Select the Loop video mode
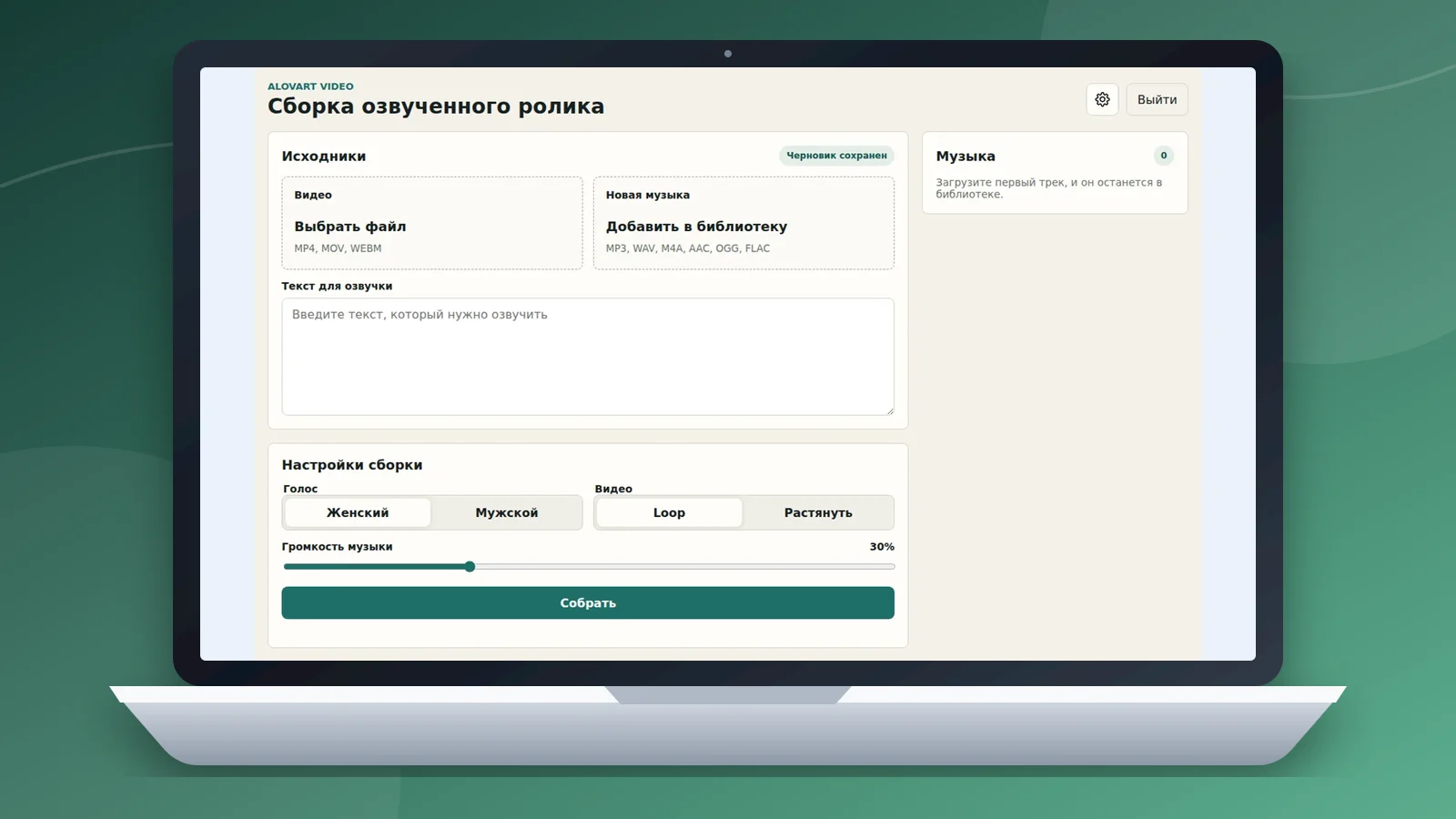 (x=669, y=512)
